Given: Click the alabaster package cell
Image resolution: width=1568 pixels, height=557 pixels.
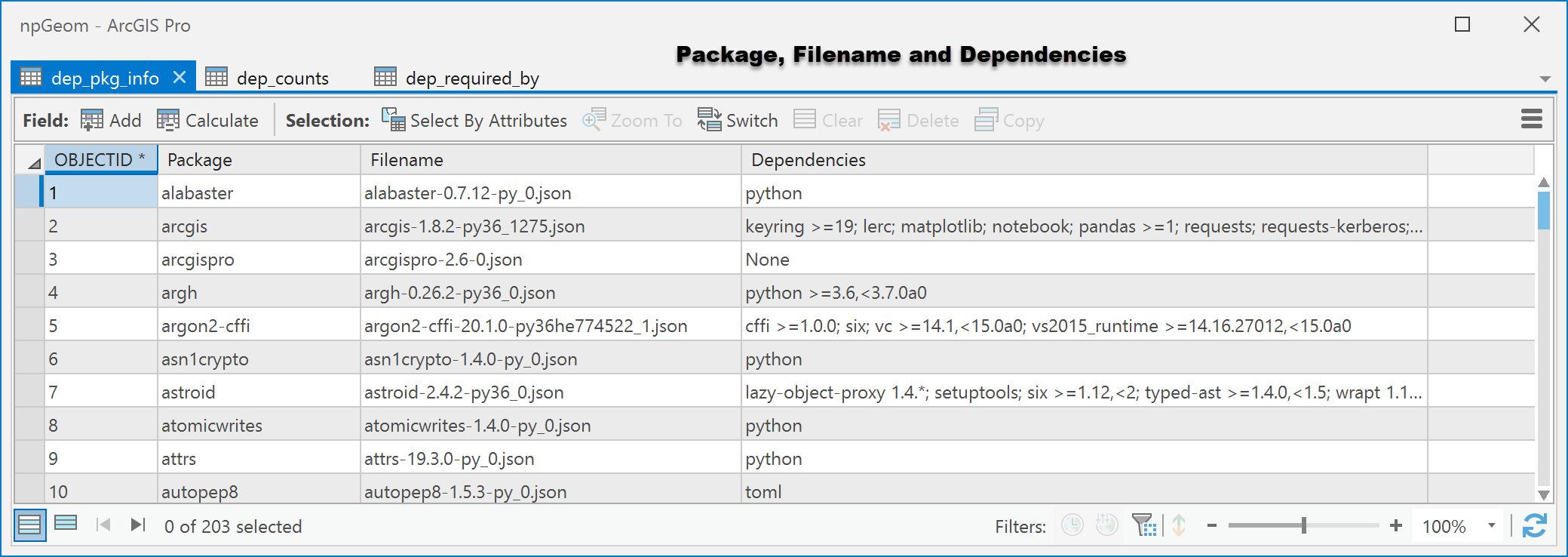Looking at the screenshot, I should pos(259,192).
